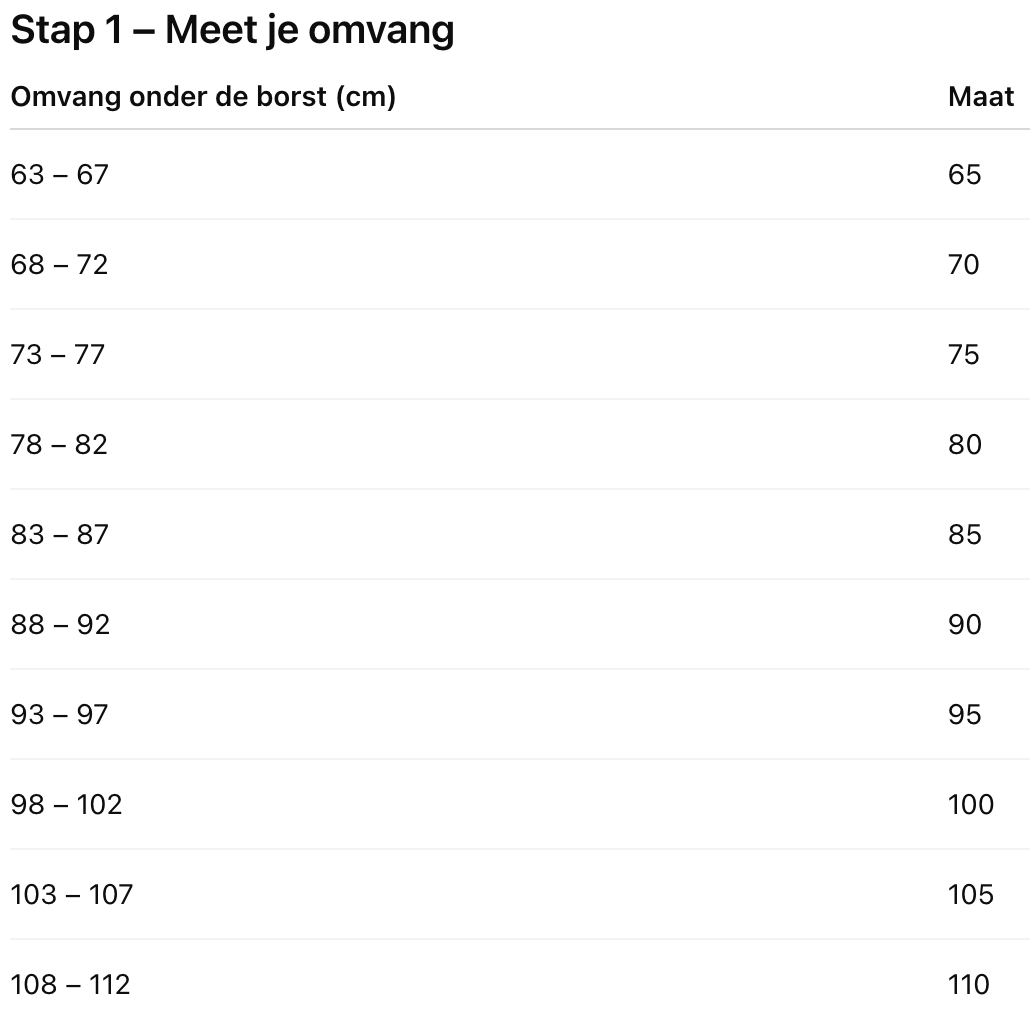Click size 110 in the Maat column
The height and width of the screenshot is (1024, 1030).
(x=969, y=985)
